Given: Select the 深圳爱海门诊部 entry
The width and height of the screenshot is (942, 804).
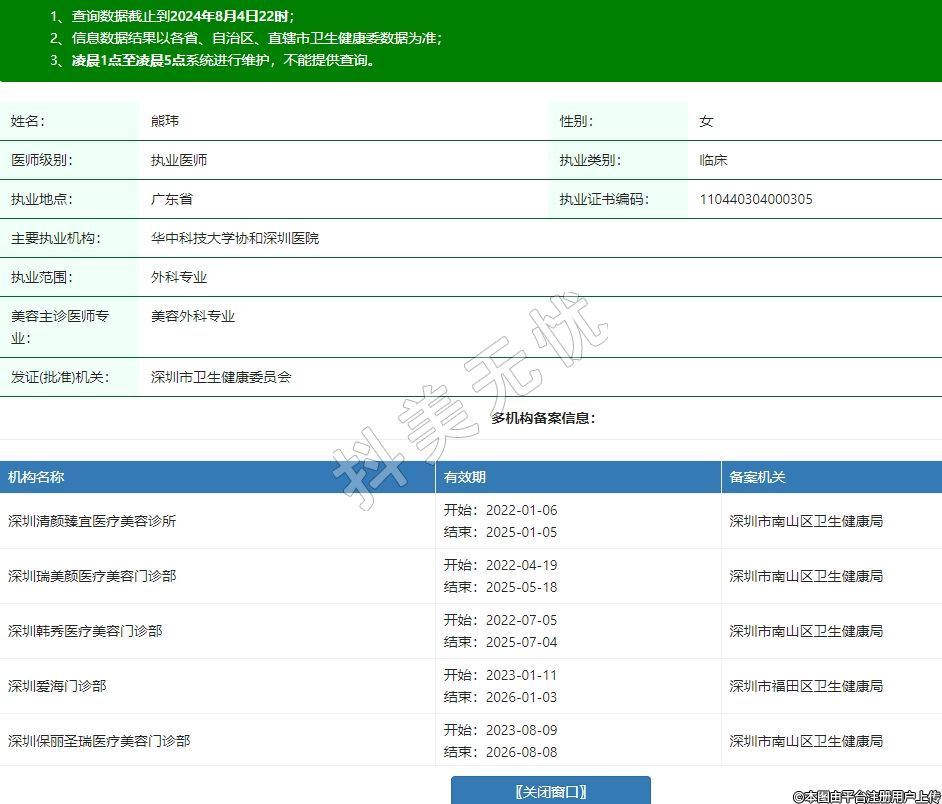Looking at the screenshot, I should [57, 686].
